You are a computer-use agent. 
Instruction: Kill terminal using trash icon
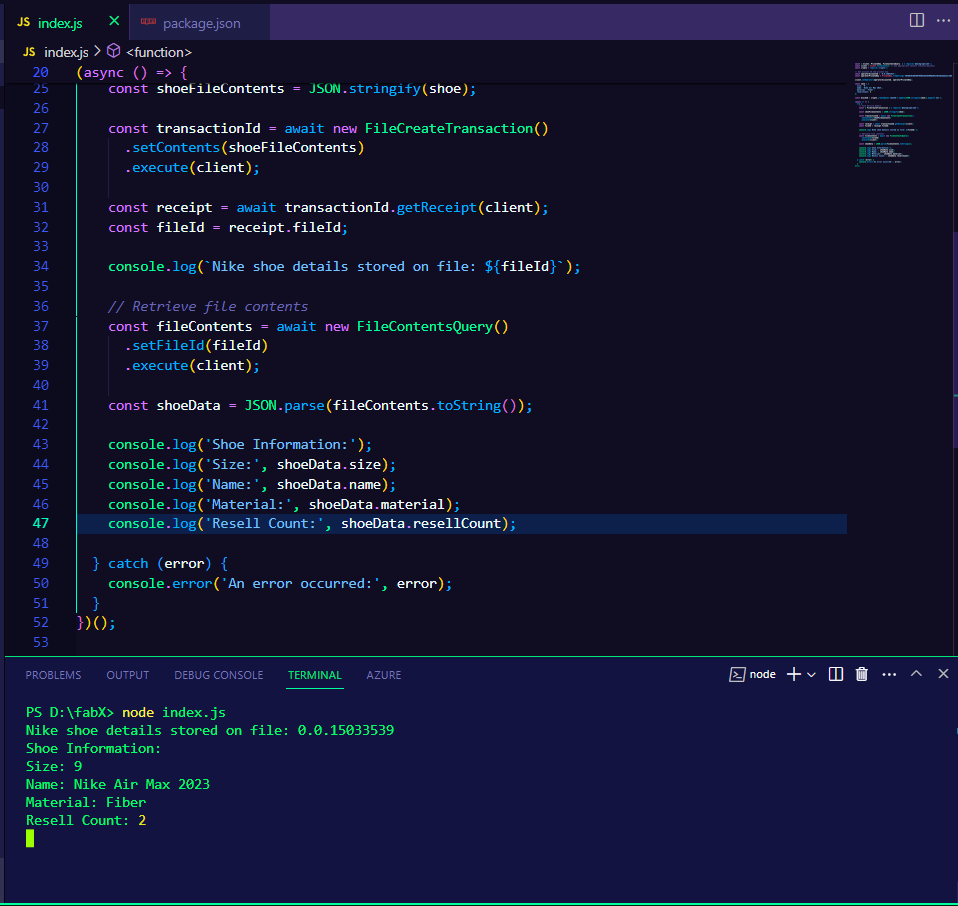(861, 674)
